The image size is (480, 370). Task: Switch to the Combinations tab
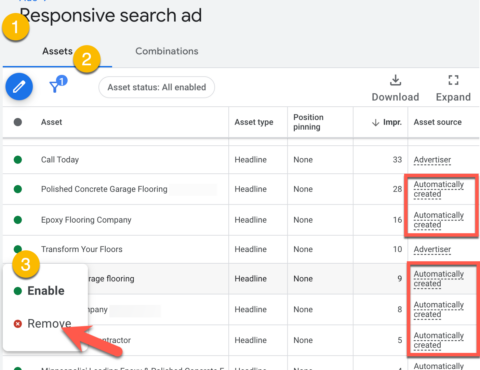(167, 51)
